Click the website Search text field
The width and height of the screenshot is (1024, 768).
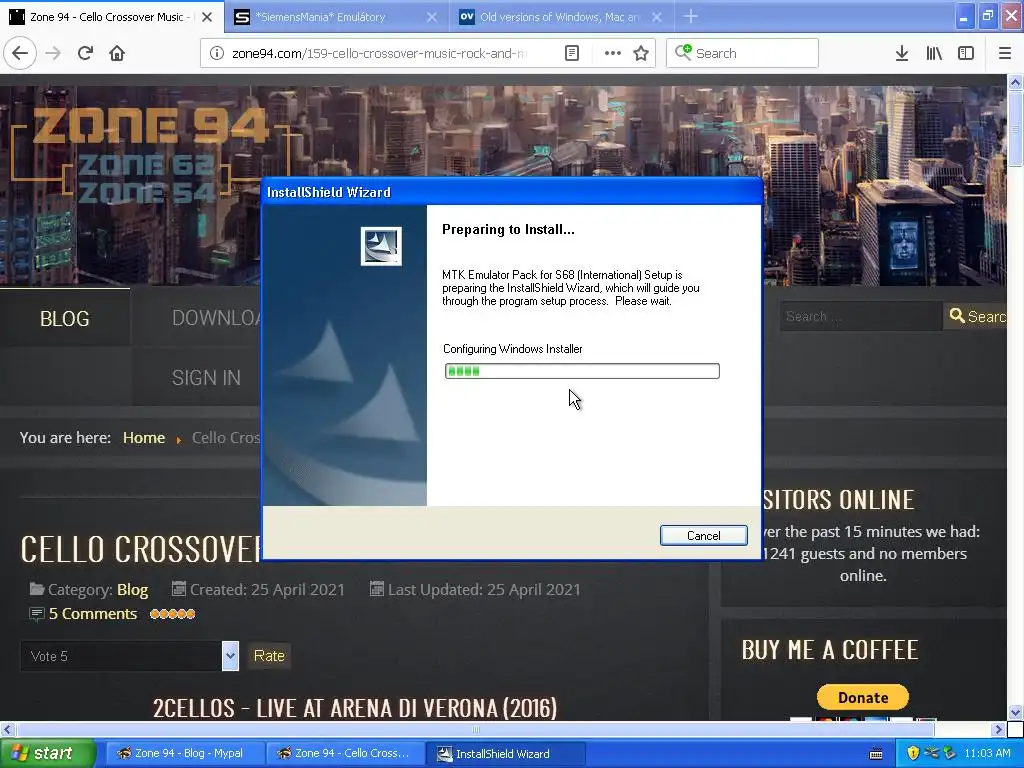click(x=861, y=317)
